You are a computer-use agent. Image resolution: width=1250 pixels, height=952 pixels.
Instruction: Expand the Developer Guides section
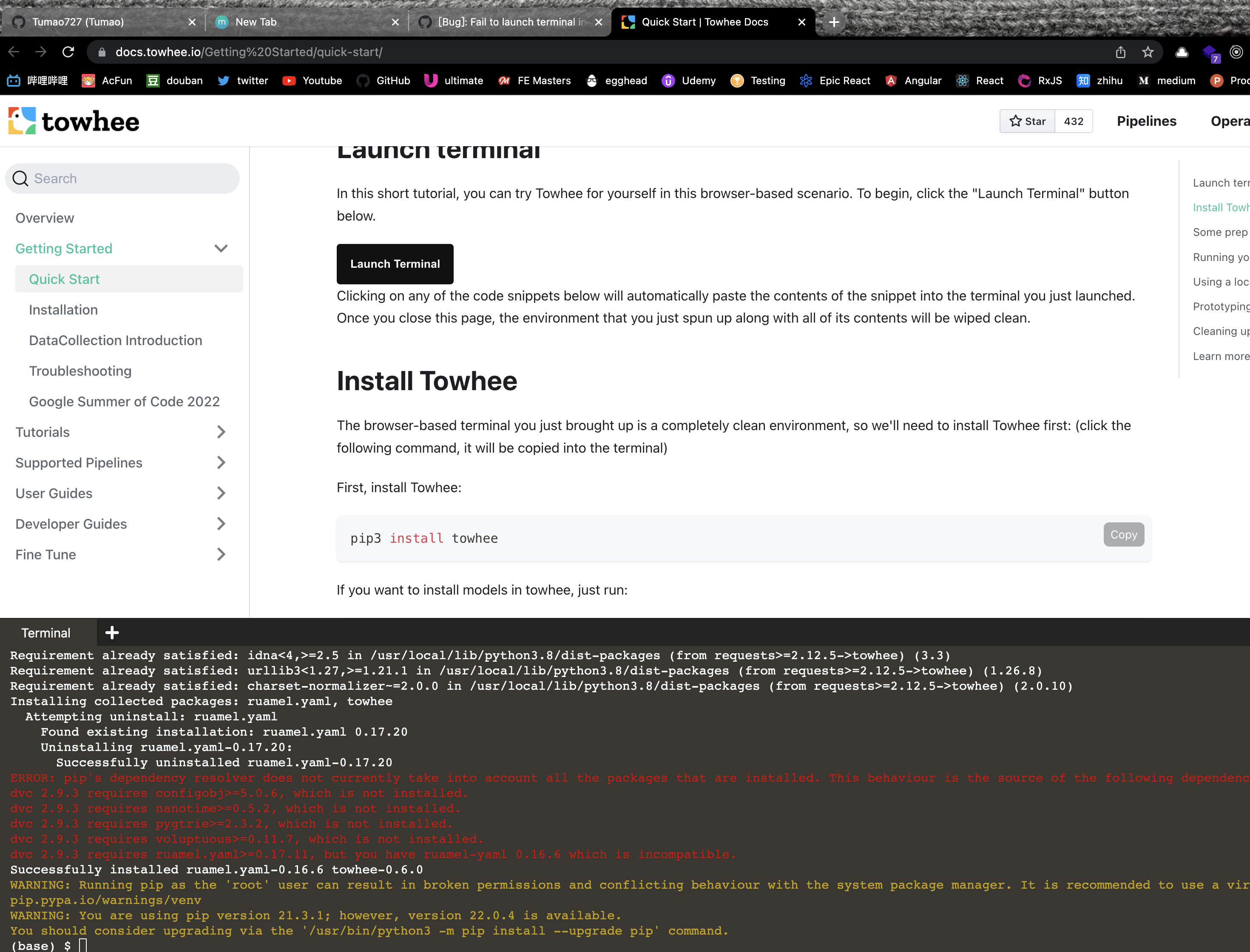click(x=221, y=524)
